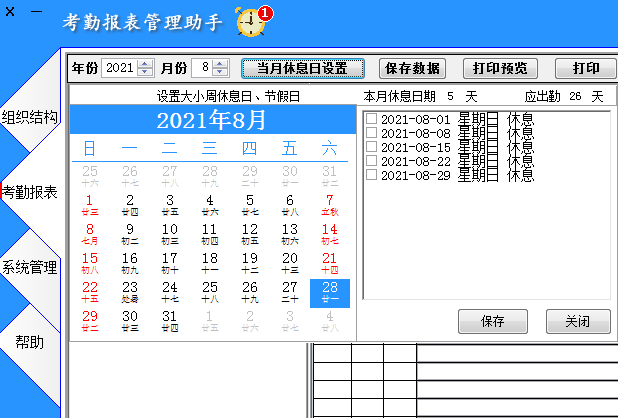
Task: Select August 23 处暑 on the calendar
Action: (130, 292)
